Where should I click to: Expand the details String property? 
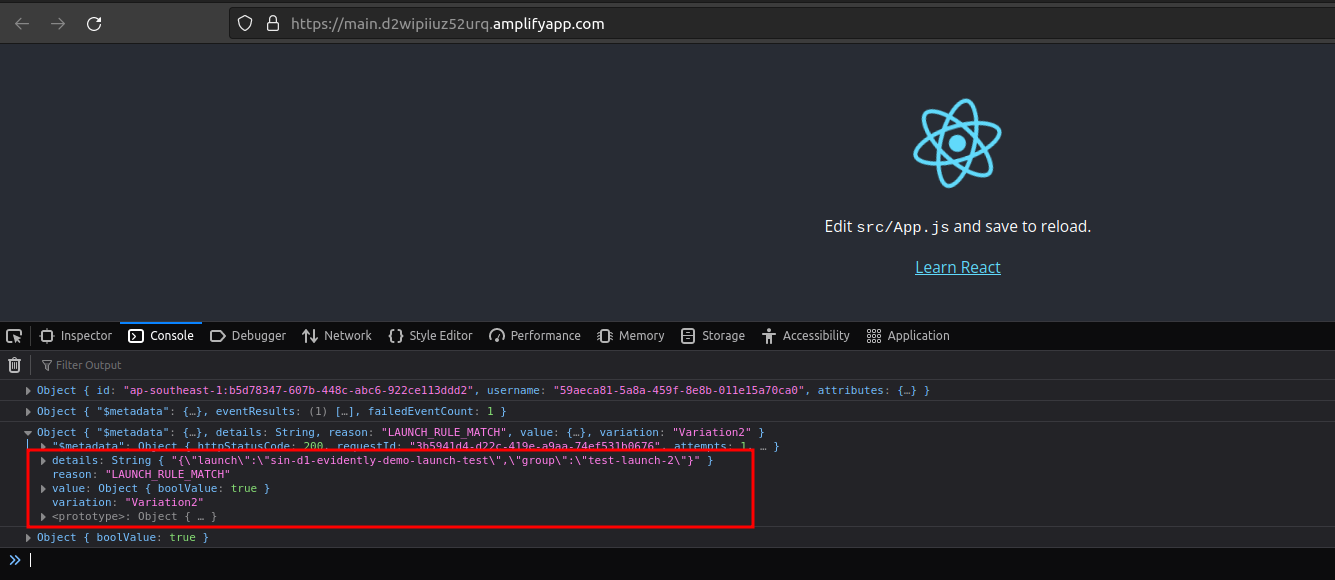pyautogui.click(x=43, y=461)
